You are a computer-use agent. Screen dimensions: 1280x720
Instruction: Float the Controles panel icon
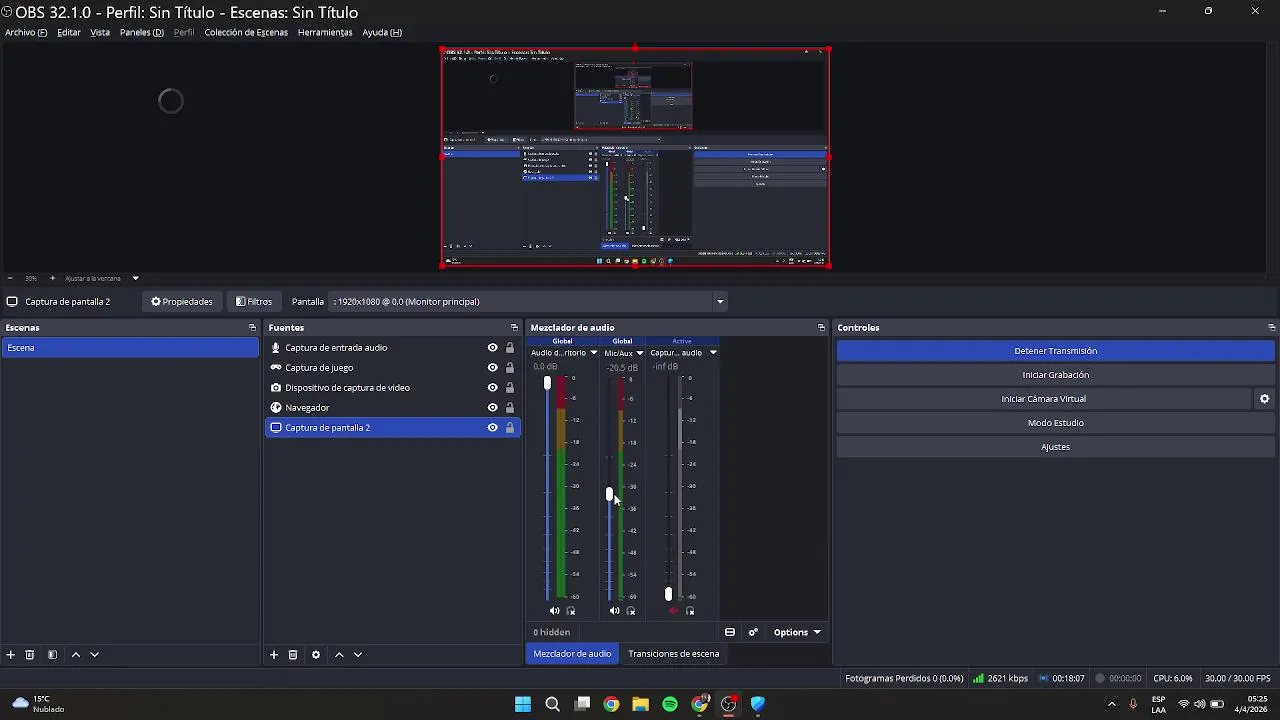pos(1271,328)
